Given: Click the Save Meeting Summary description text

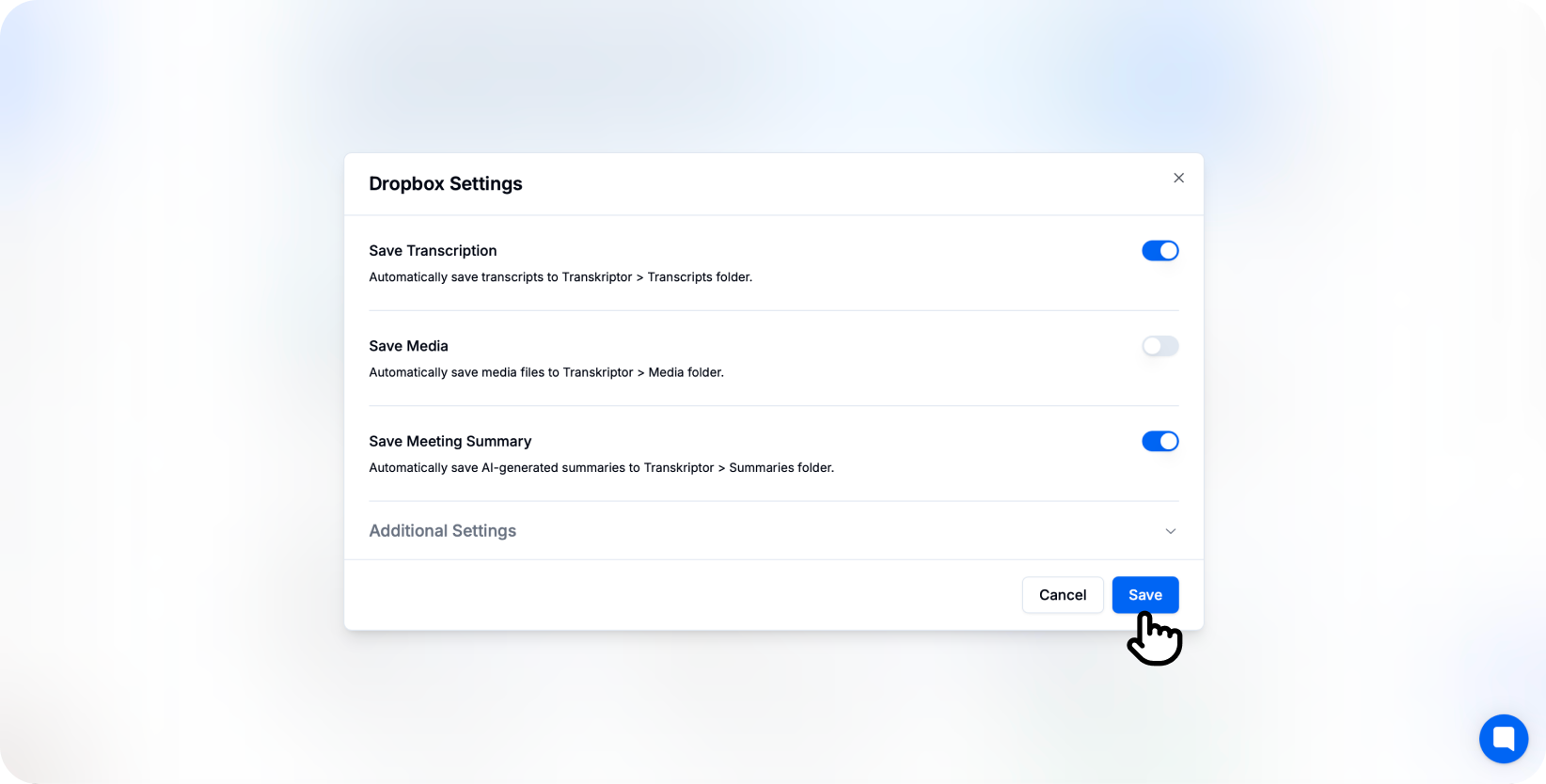Looking at the screenshot, I should [602, 467].
